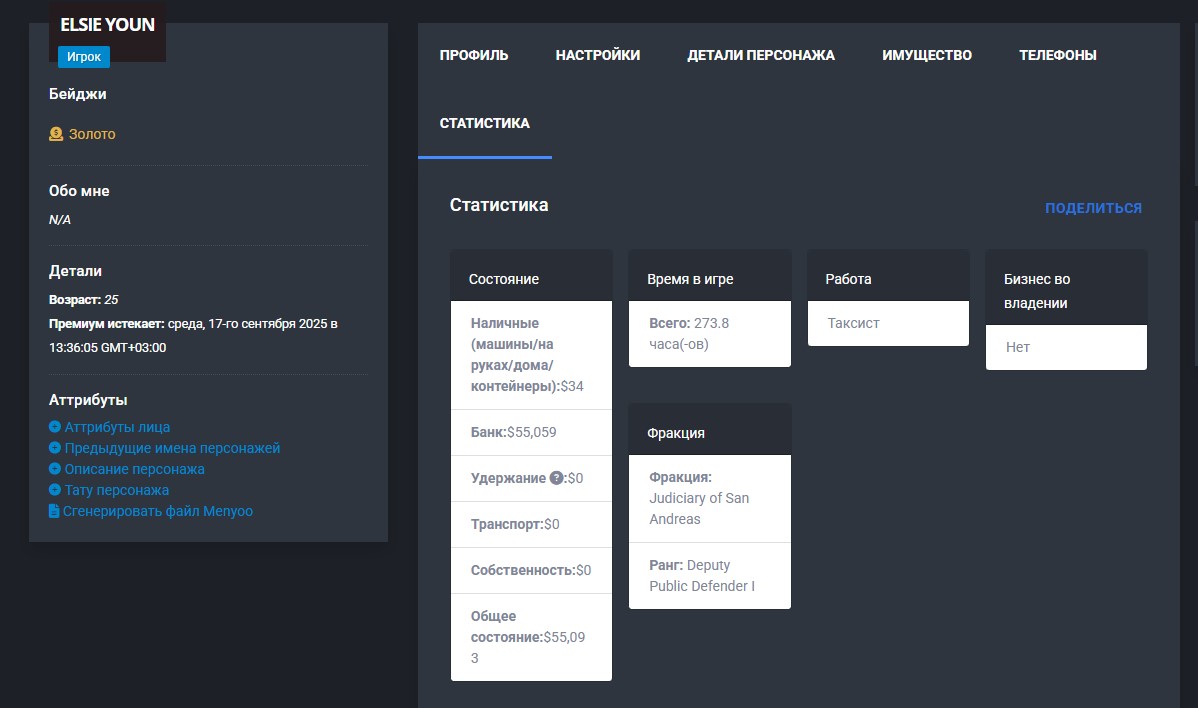Open the Профиль tab
This screenshot has height=708, width=1198.
pyautogui.click(x=474, y=55)
